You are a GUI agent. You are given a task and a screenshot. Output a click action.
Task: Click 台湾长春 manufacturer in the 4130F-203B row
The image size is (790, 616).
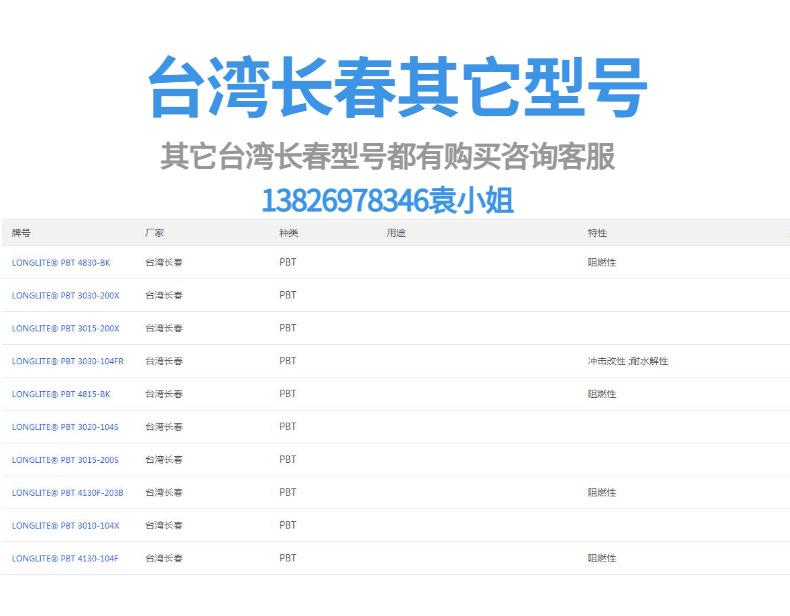point(164,492)
